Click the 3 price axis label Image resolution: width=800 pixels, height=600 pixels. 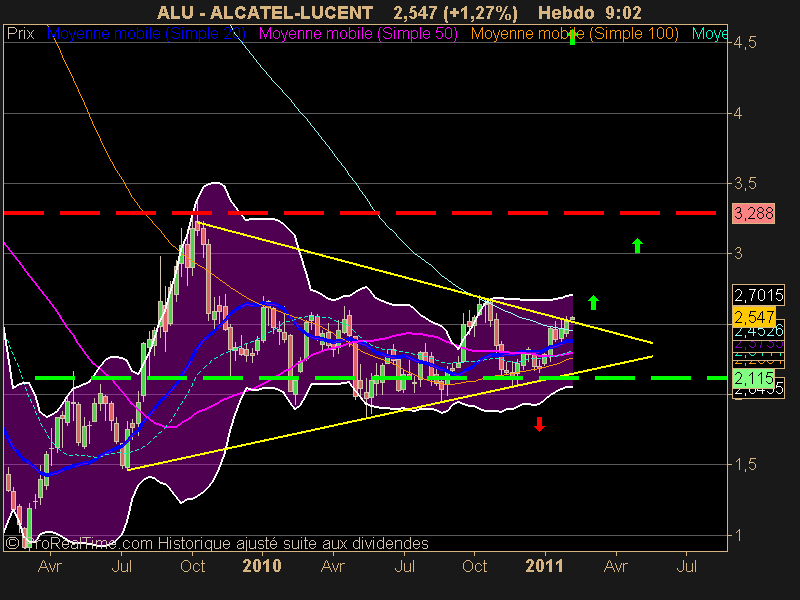click(x=738, y=254)
